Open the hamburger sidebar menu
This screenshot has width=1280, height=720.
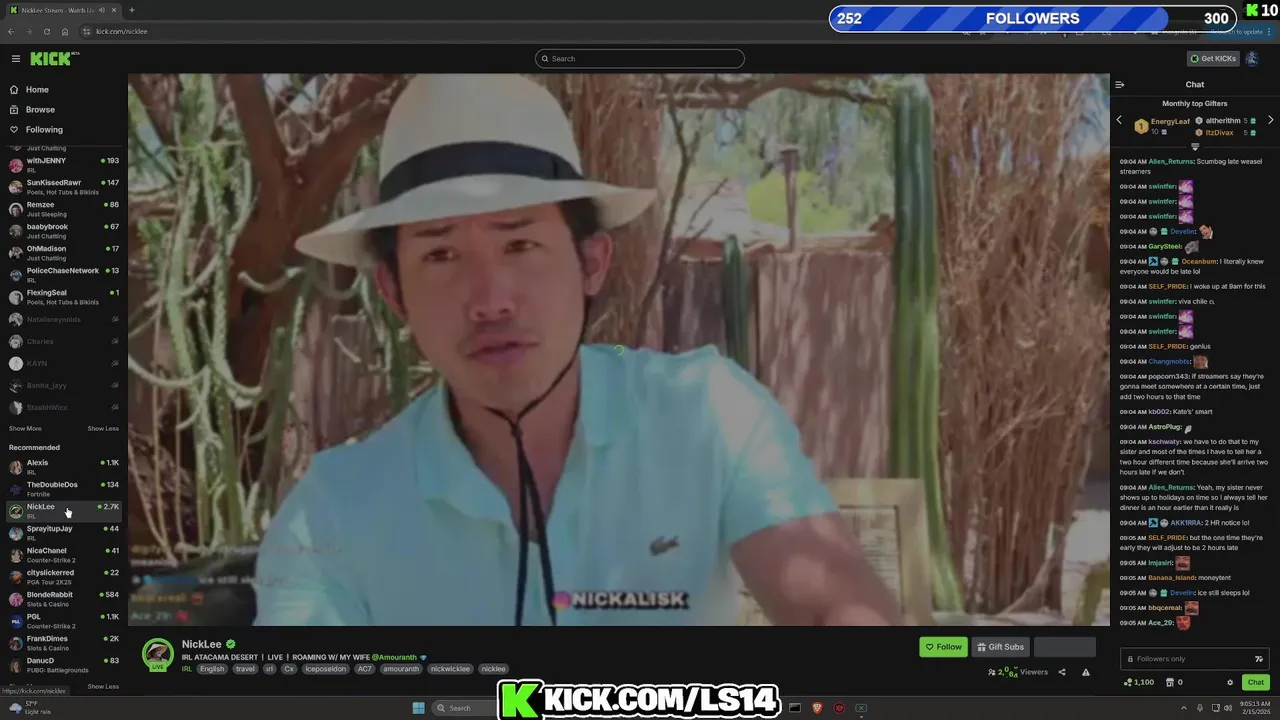point(15,59)
